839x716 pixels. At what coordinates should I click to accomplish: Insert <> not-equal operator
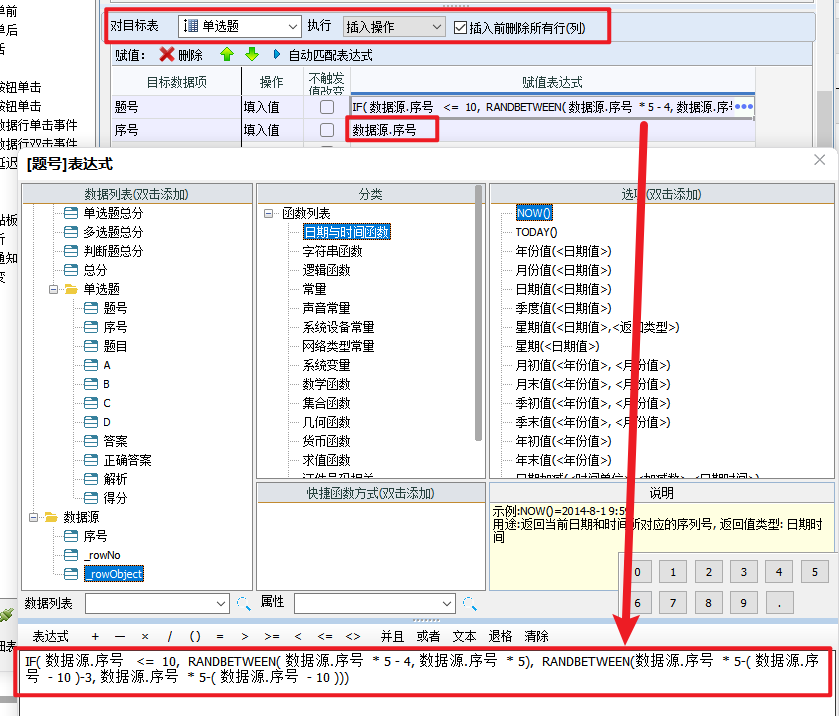[353, 636]
